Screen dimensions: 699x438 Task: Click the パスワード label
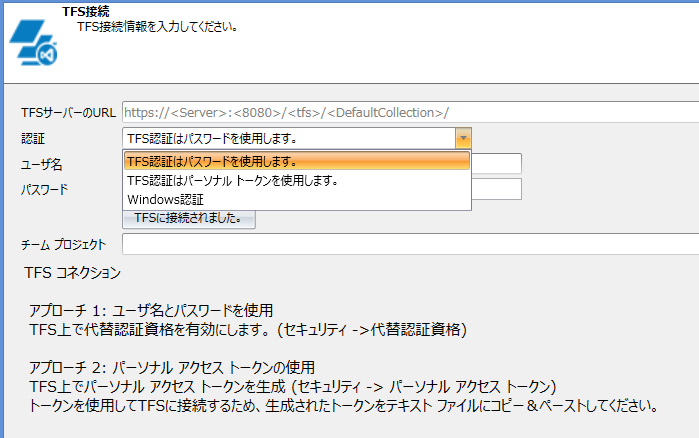click(45, 190)
